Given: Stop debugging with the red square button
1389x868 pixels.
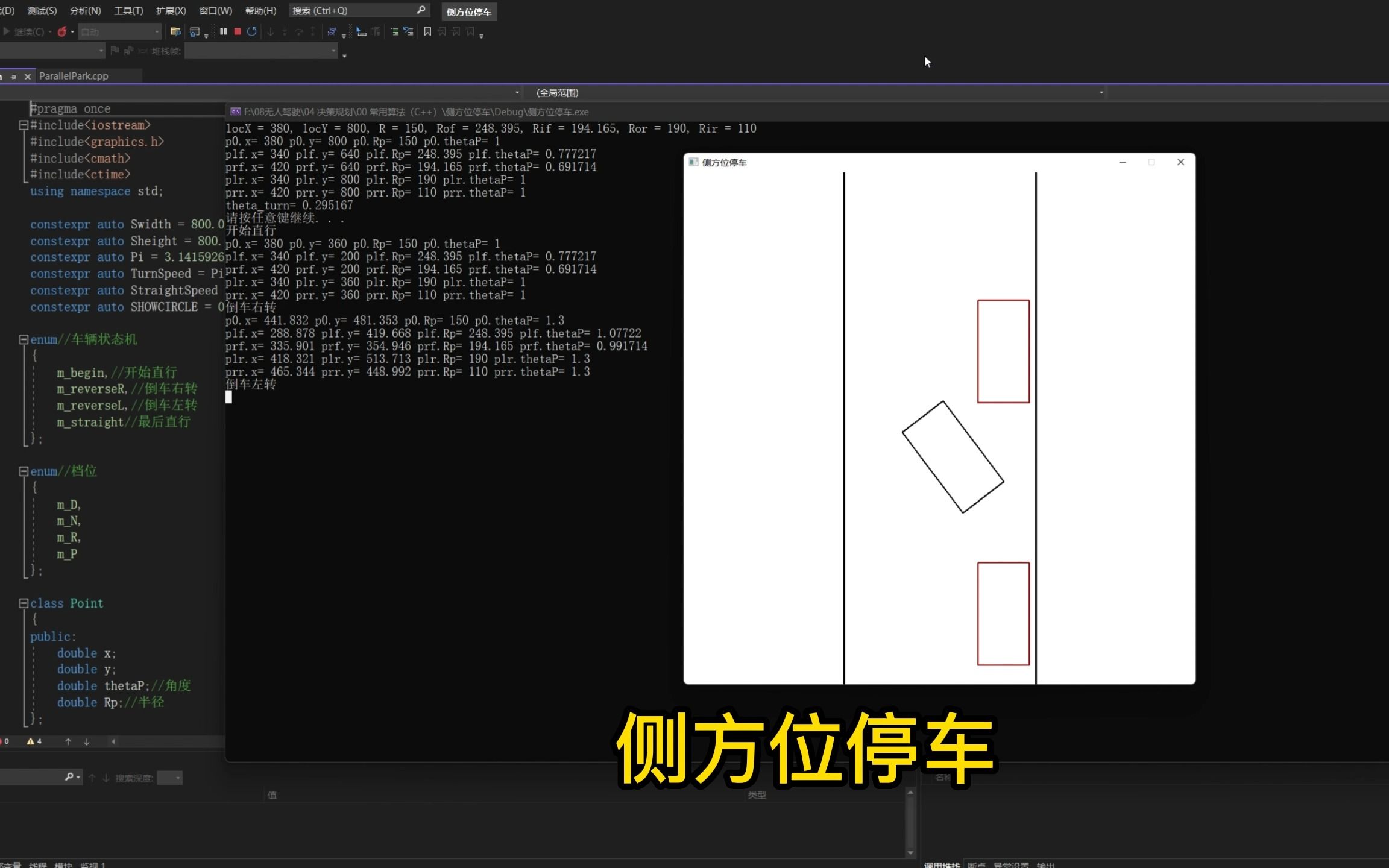Looking at the screenshot, I should pyautogui.click(x=238, y=31).
